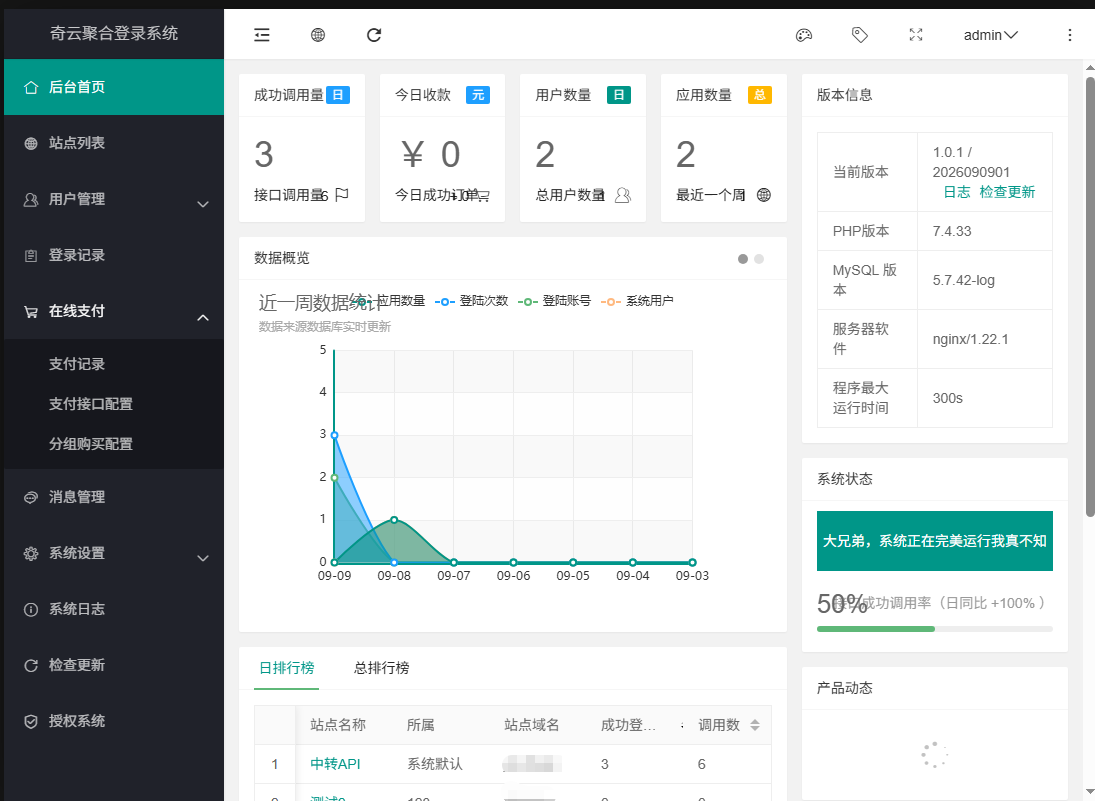Click the chat icon beside 消息管理

coord(31,497)
